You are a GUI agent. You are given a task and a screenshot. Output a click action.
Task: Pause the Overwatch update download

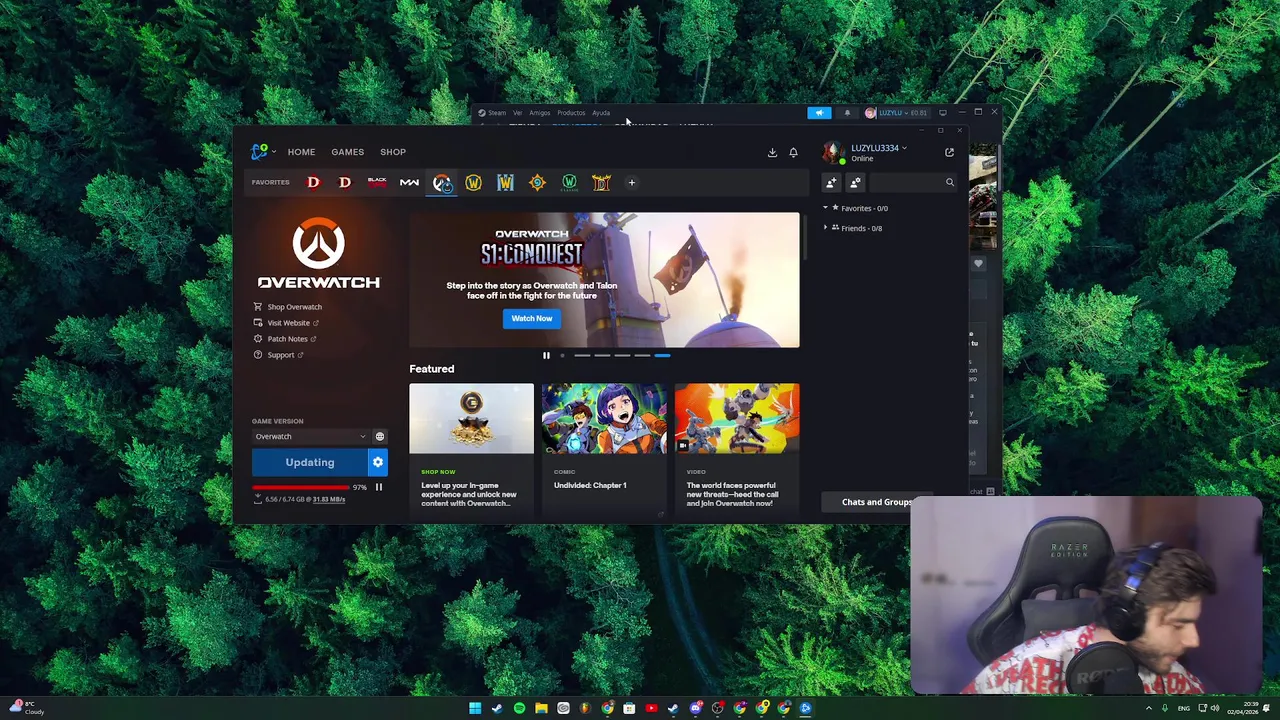pos(378,487)
